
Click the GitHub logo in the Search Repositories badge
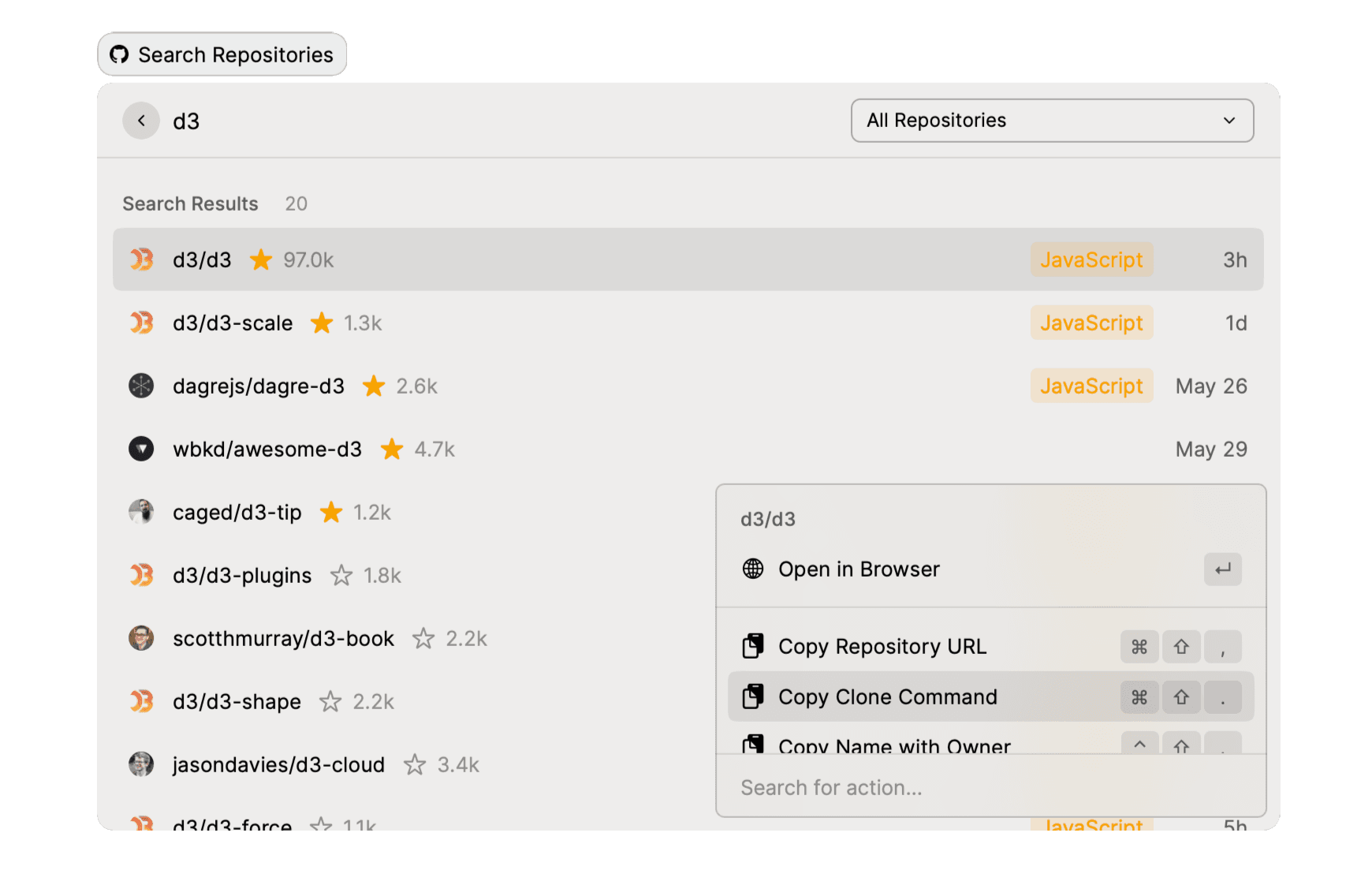coord(119,54)
